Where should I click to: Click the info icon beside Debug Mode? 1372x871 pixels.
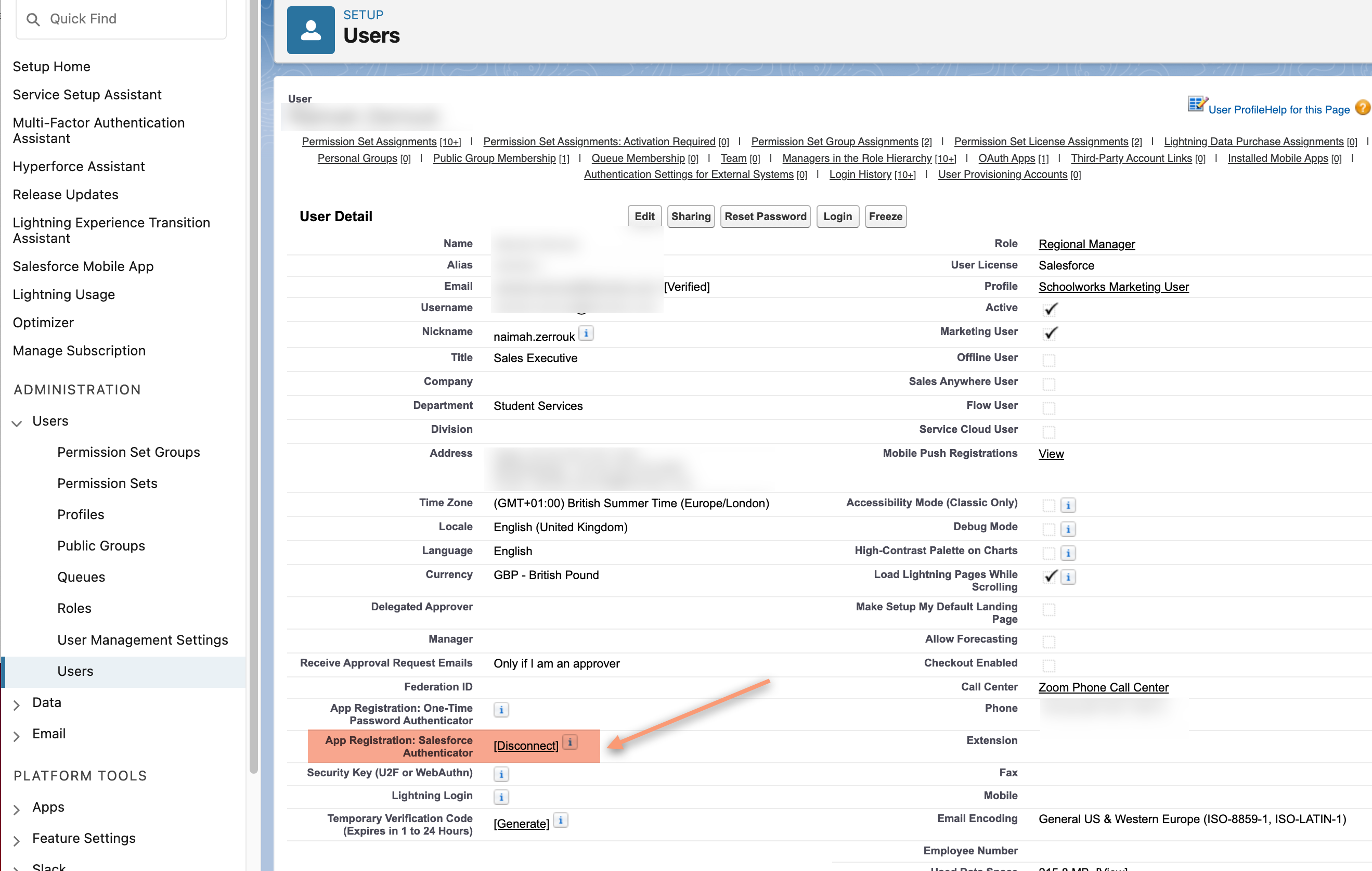point(1068,529)
